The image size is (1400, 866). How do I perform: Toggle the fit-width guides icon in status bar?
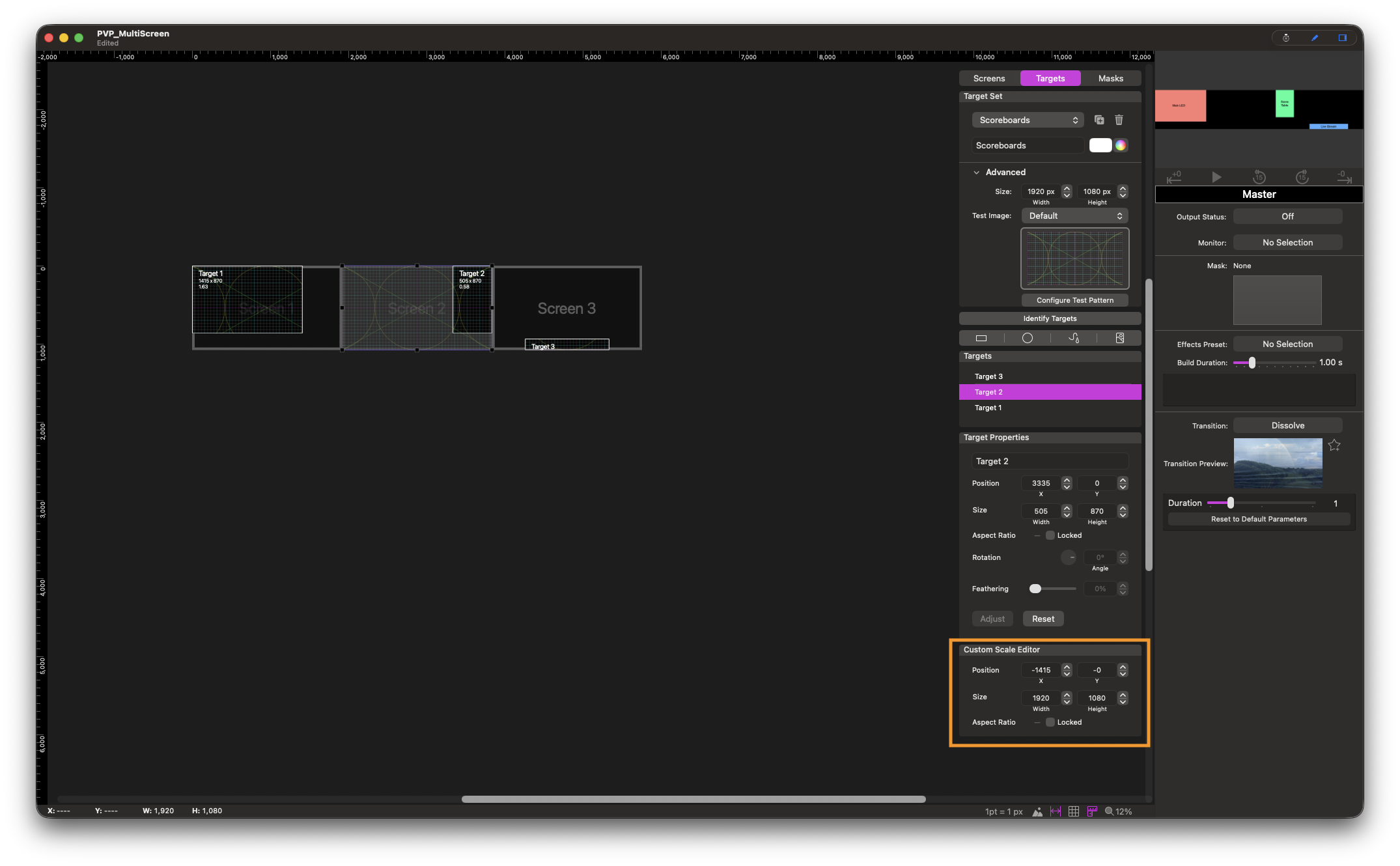point(1056,811)
